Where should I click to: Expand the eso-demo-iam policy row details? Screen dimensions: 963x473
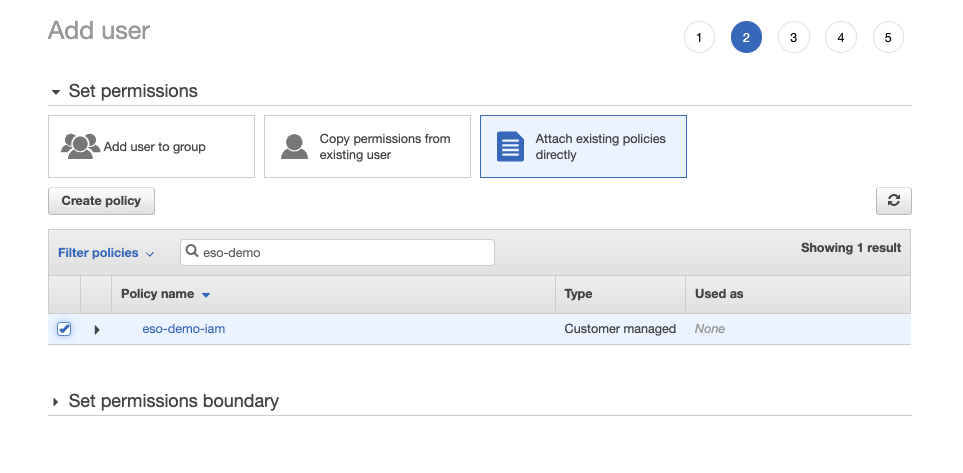[97, 329]
